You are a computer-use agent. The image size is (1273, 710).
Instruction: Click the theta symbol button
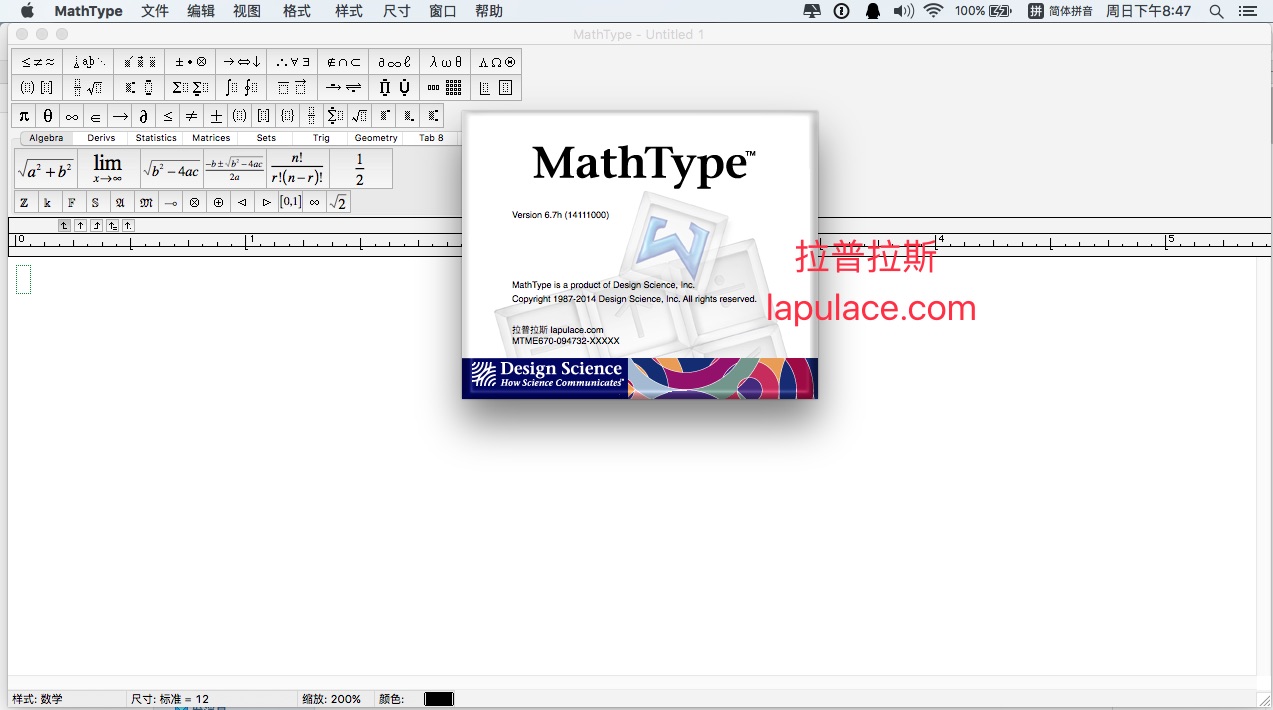[x=48, y=116]
